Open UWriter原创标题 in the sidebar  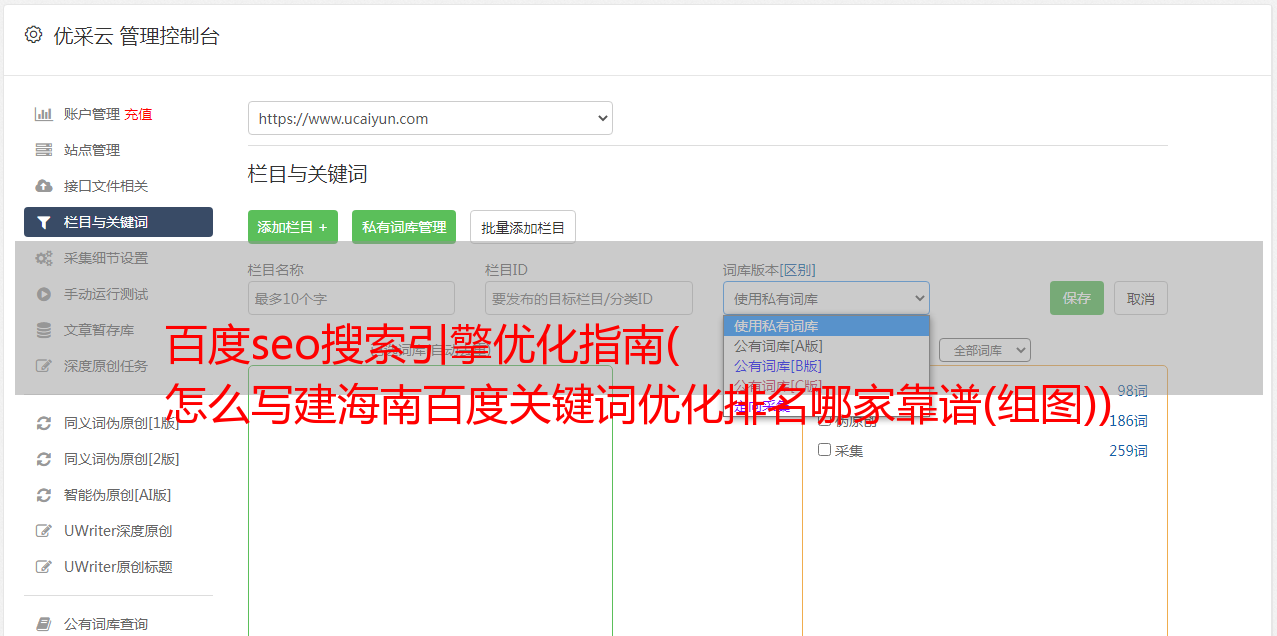118,567
